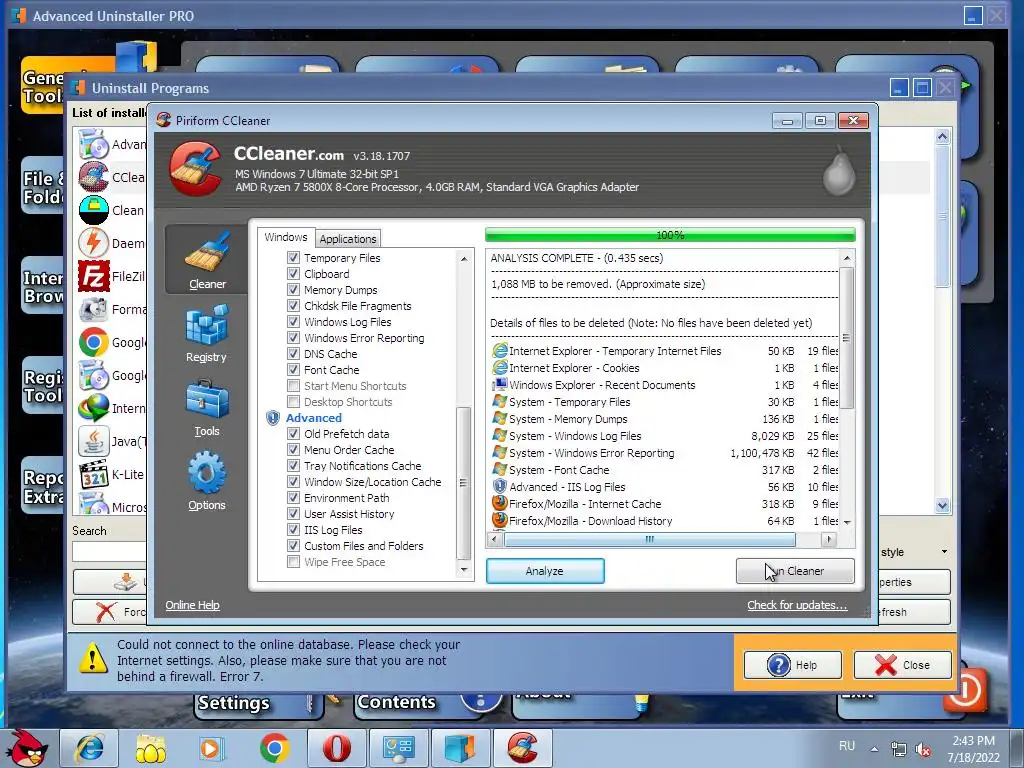1024x768 pixels.
Task: Click the 100% analysis progress bar
Action: [x=670, y=235]
